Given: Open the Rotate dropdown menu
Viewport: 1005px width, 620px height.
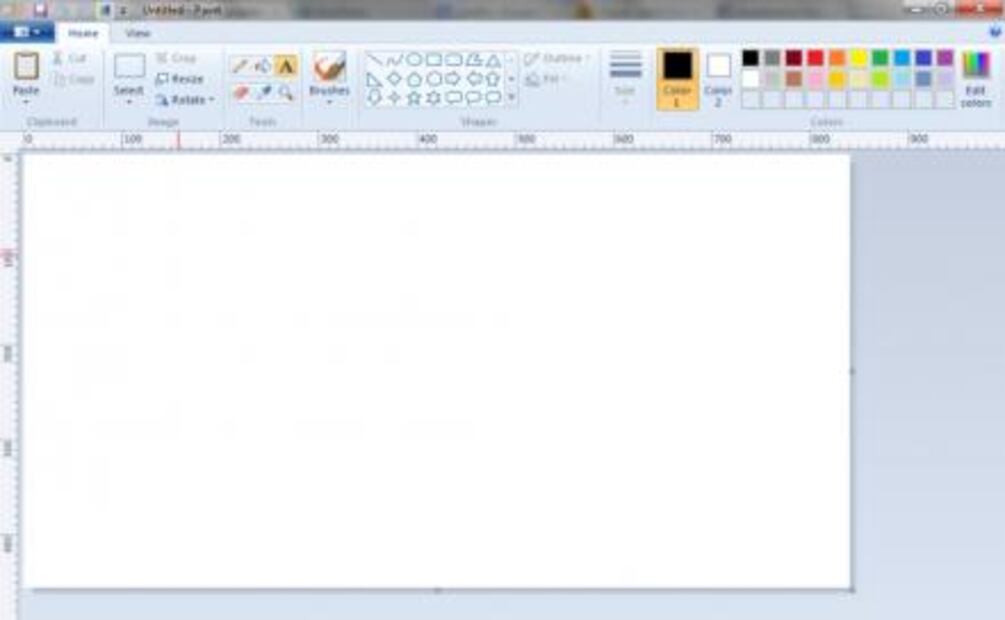Looking at the screenshot, I should 185,100.
